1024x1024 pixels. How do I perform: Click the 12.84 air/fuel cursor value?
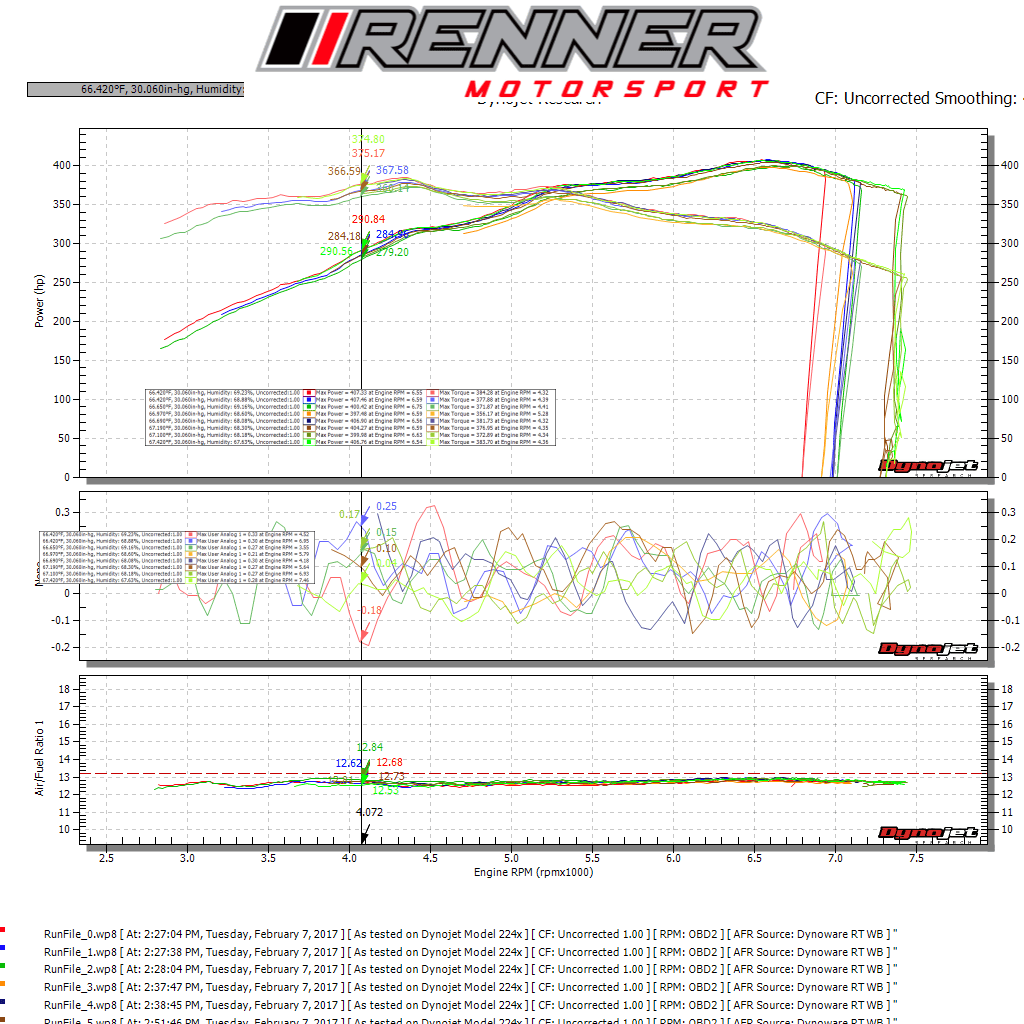pos(370,747)
